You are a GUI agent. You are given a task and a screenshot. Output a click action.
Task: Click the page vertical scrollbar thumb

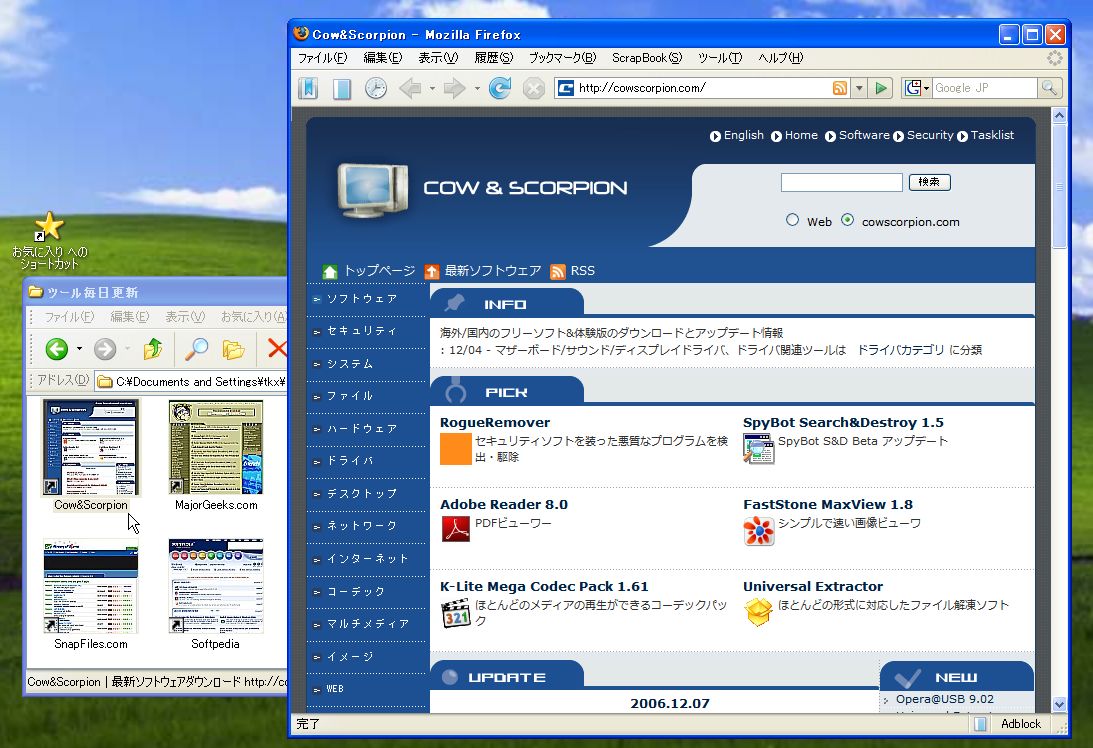pos(1059,187)
